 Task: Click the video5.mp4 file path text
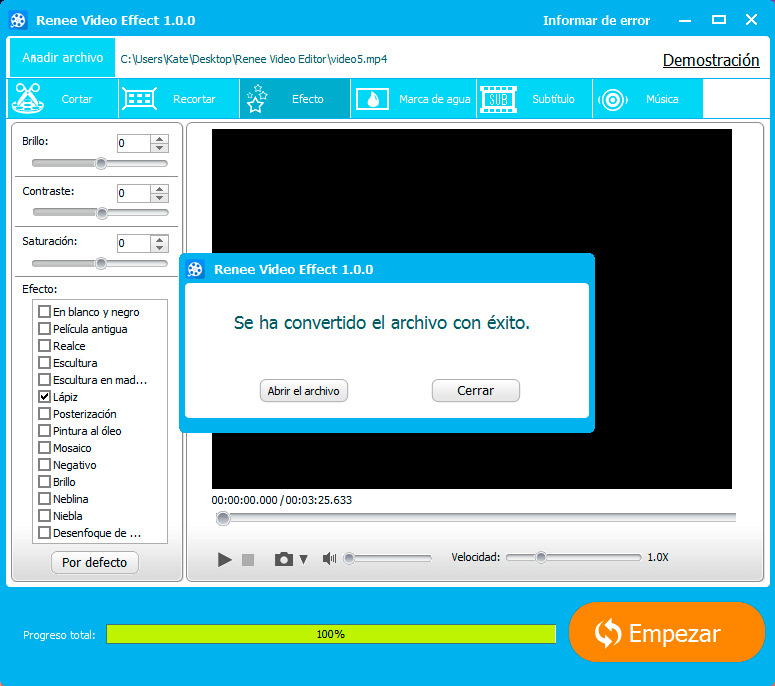(x=254, y=59)
